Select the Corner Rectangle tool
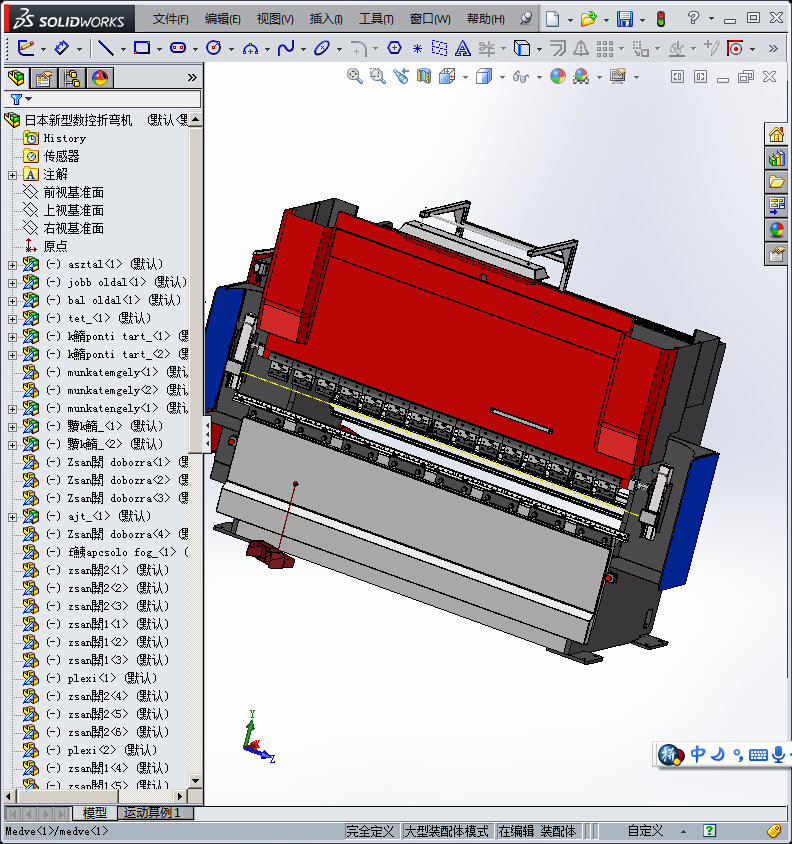This screenshot has width=792, height=844. [142, 48]
